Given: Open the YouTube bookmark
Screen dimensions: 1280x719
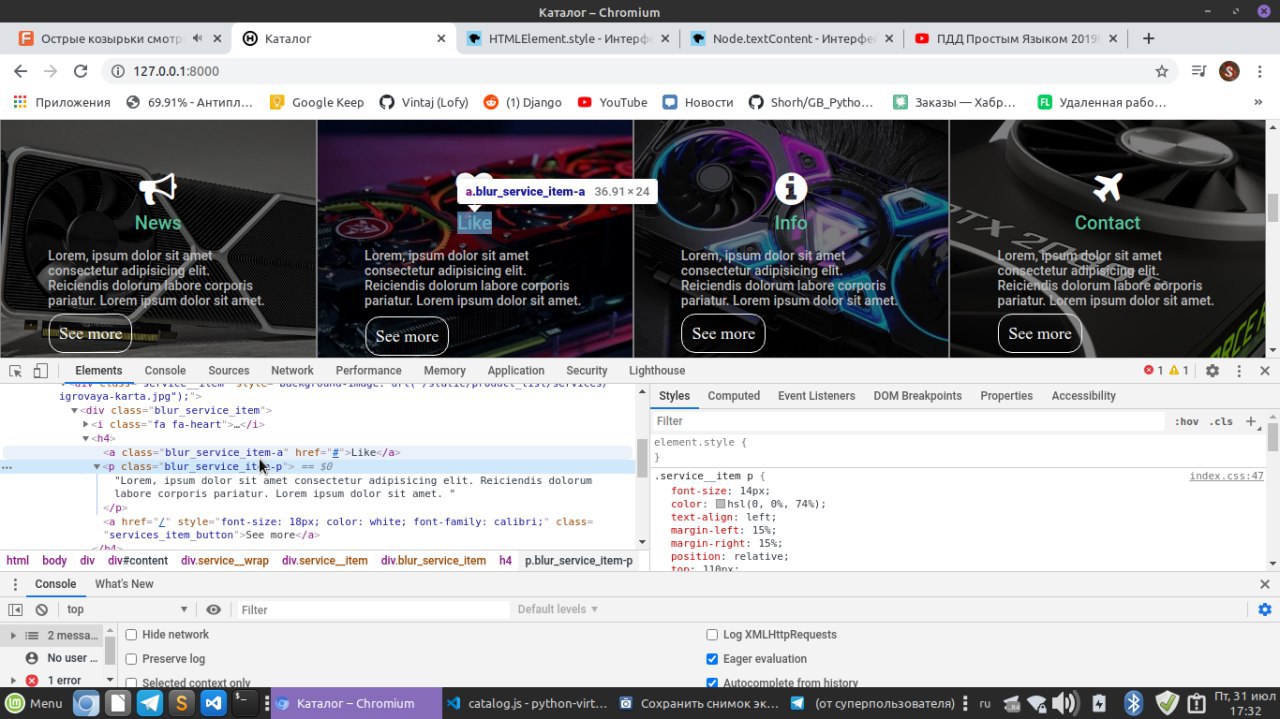Looking at the screenshot, I should pyautogui.click(x=612, y=102).
